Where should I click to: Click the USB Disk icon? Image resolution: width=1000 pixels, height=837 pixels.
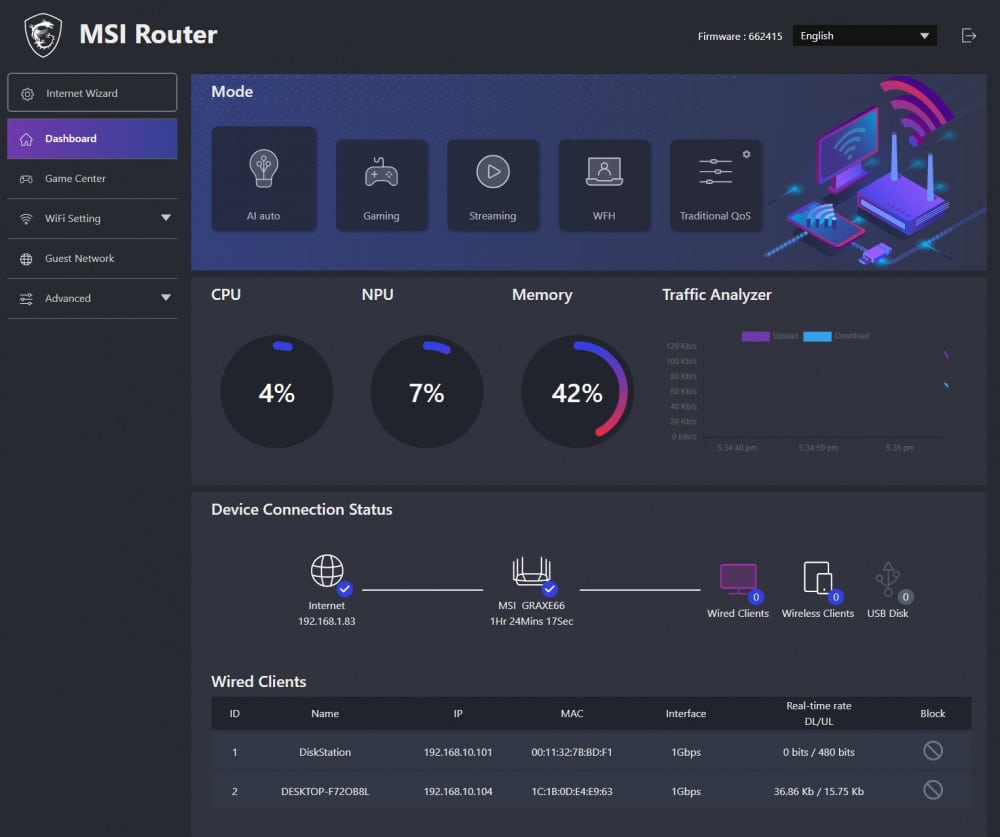click(888, 579)
